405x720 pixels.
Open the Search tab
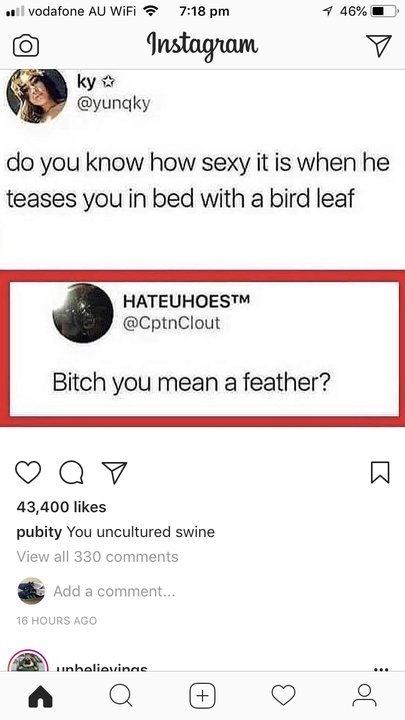click(x=121, y=696)
